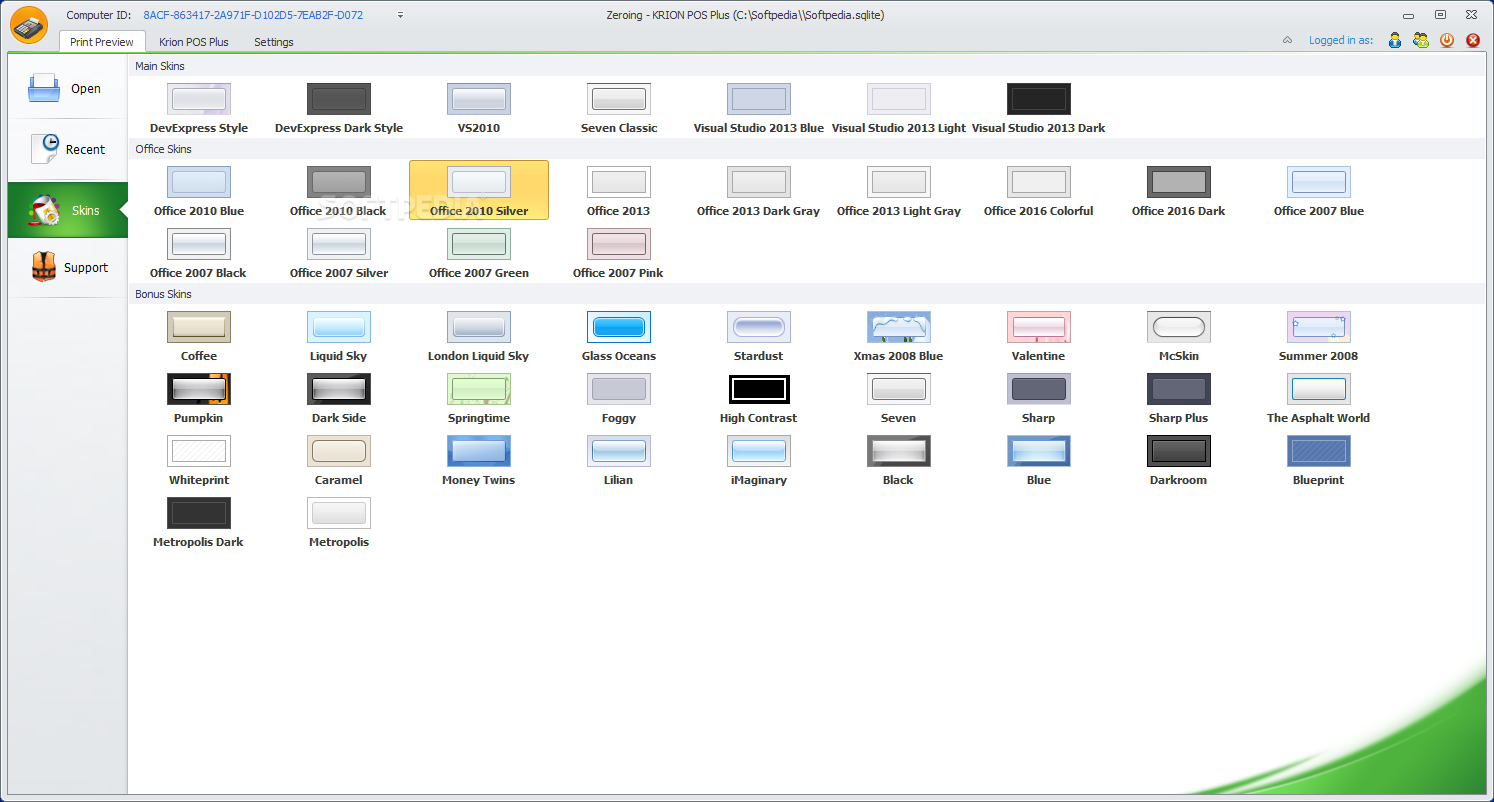This screenshot has height=802, width=1494.
Task: Switch to the Print Preview tab
Action: click(x=102, y=42)
